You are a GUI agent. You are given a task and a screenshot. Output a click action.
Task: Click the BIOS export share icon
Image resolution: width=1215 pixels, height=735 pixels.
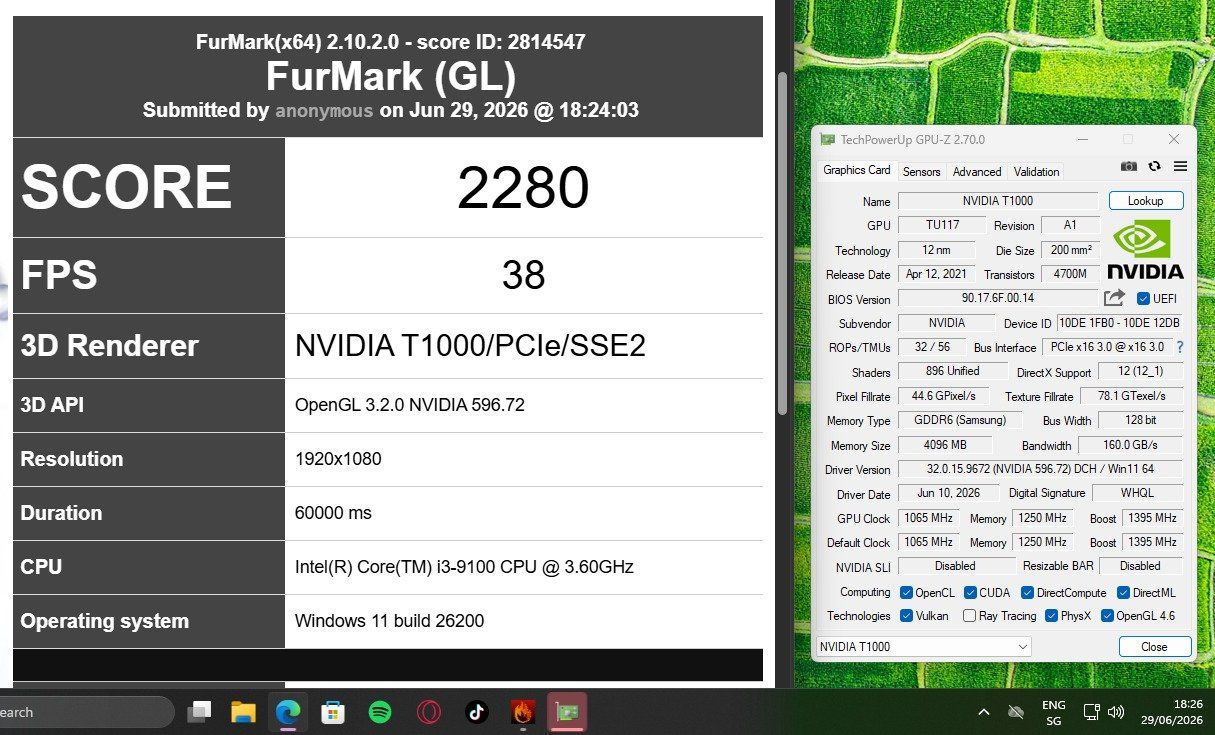pos(1114,298)
